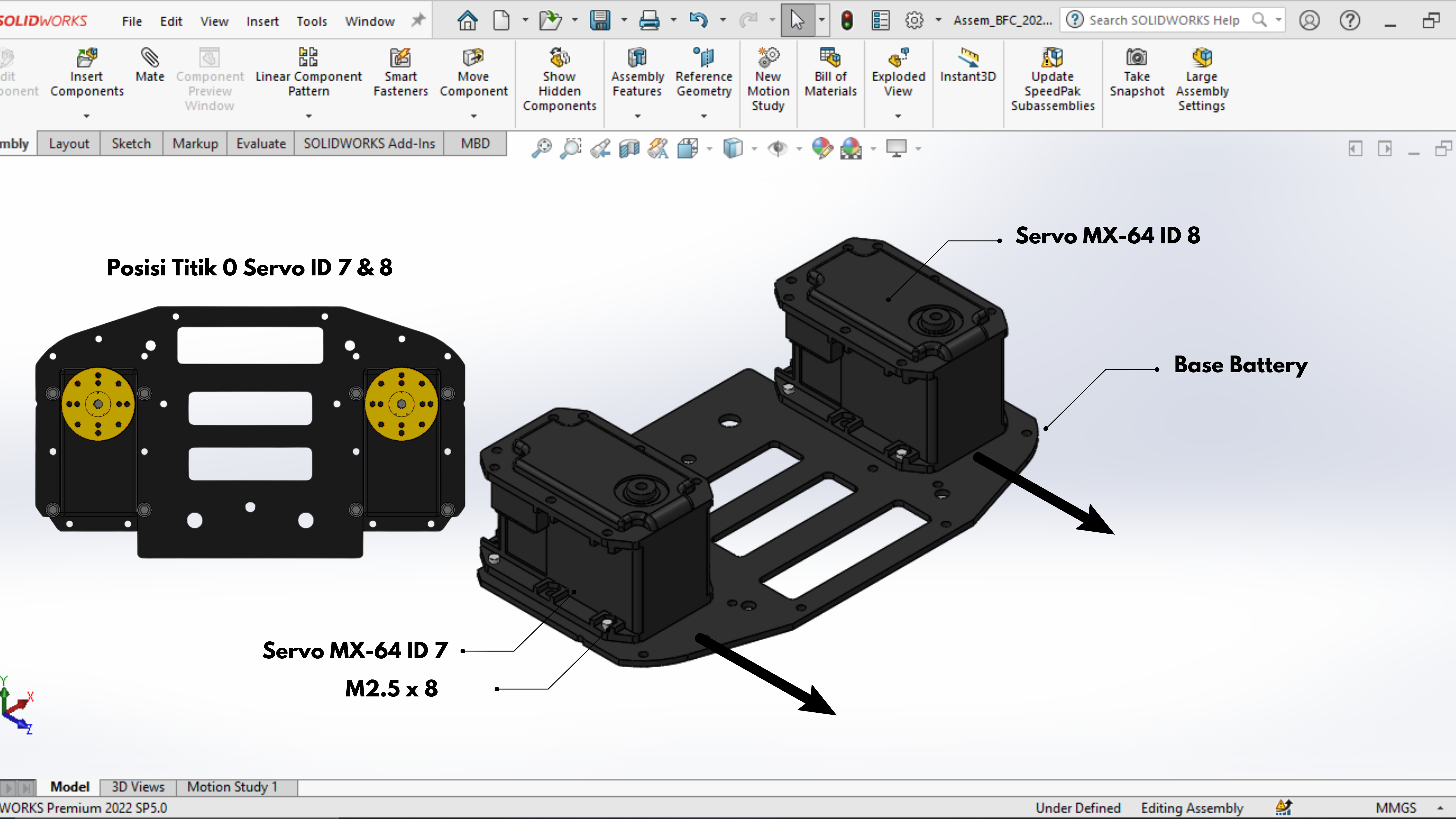Click Zoom to Fit magnifier icon
The width and height of the screenshot is (1456, 819).
pos(541,149)
